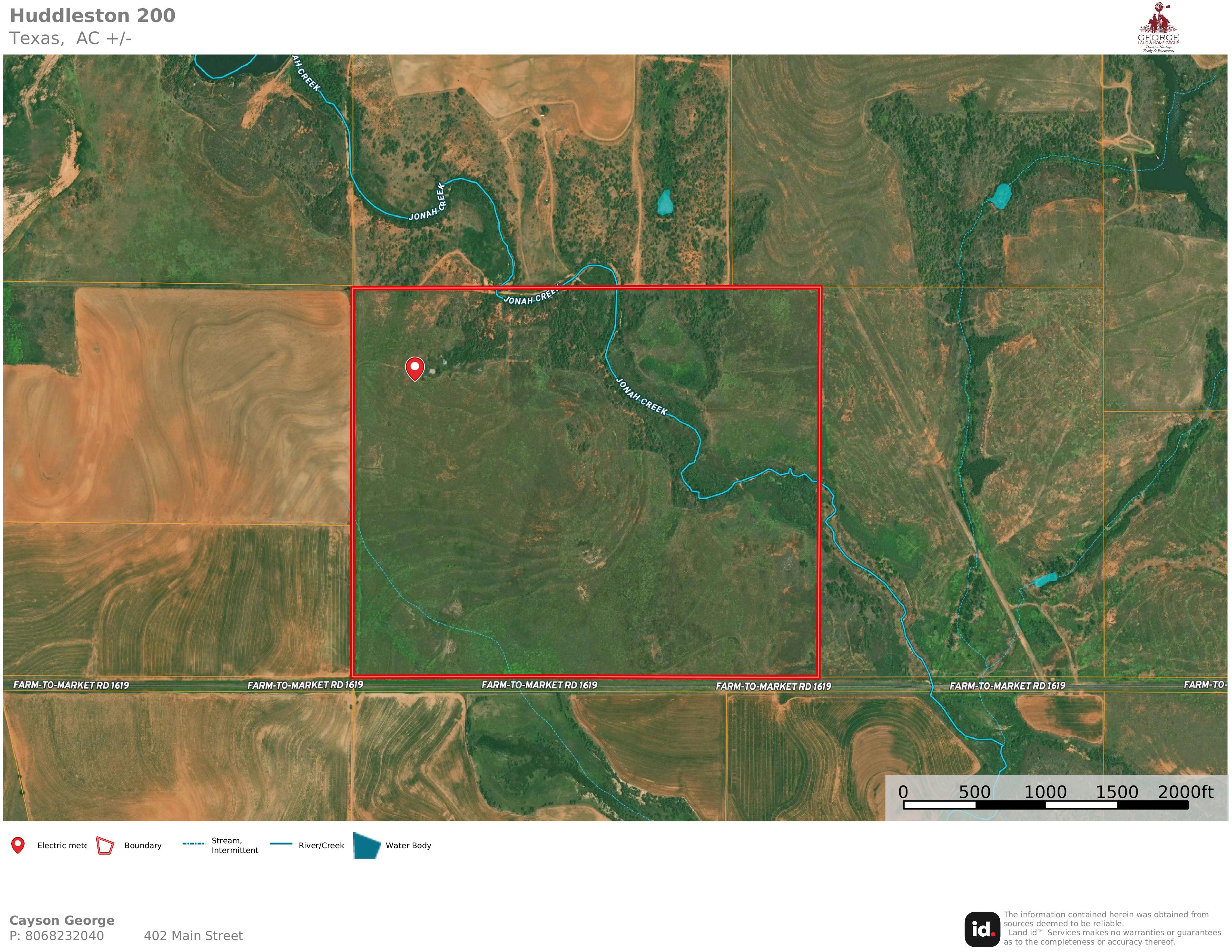
Task: Click the Electric meter legend pin icon
Action: point(18,845)
